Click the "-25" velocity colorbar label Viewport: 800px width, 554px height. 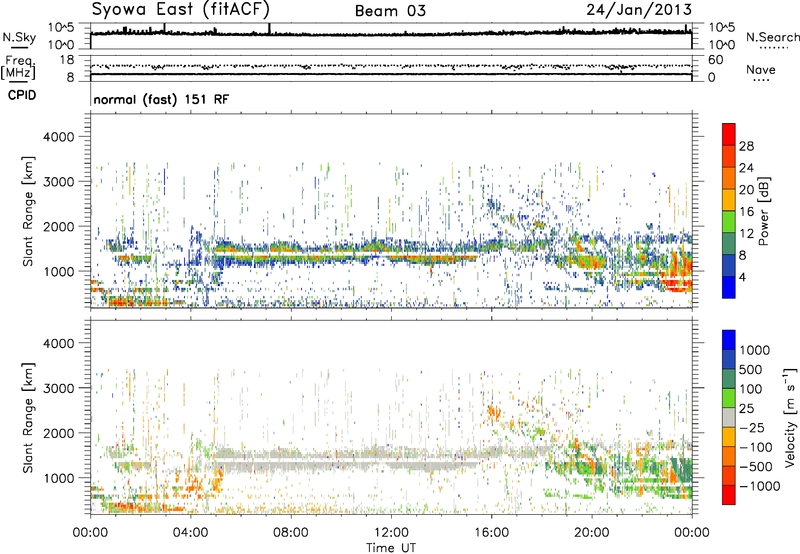click(751, 427)
